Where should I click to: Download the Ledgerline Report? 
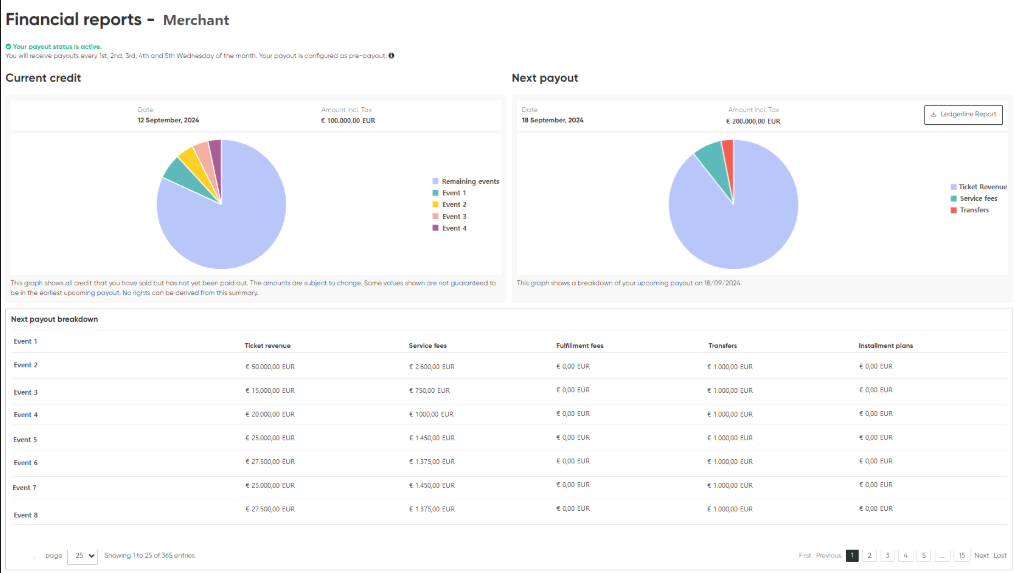(x=962, y=114)
